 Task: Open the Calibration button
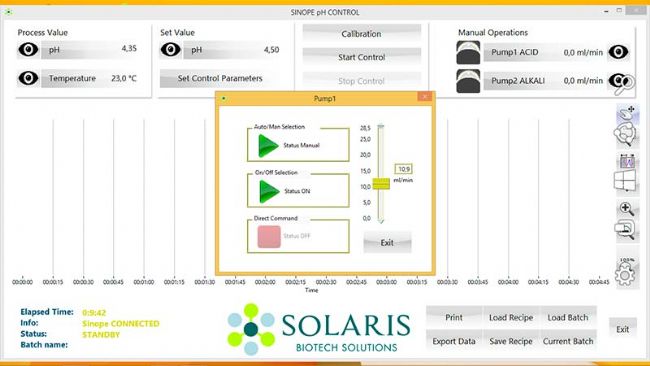pyautogui.click(x=361, y=34)
